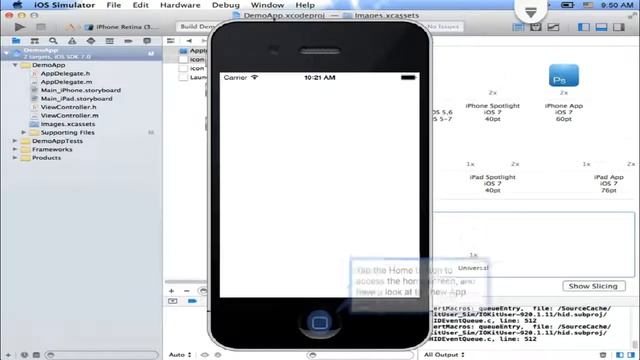The height and width of the screenshot is (360, 640).
Task: Click the simulator Home button
Action: [x=320, y=323]
